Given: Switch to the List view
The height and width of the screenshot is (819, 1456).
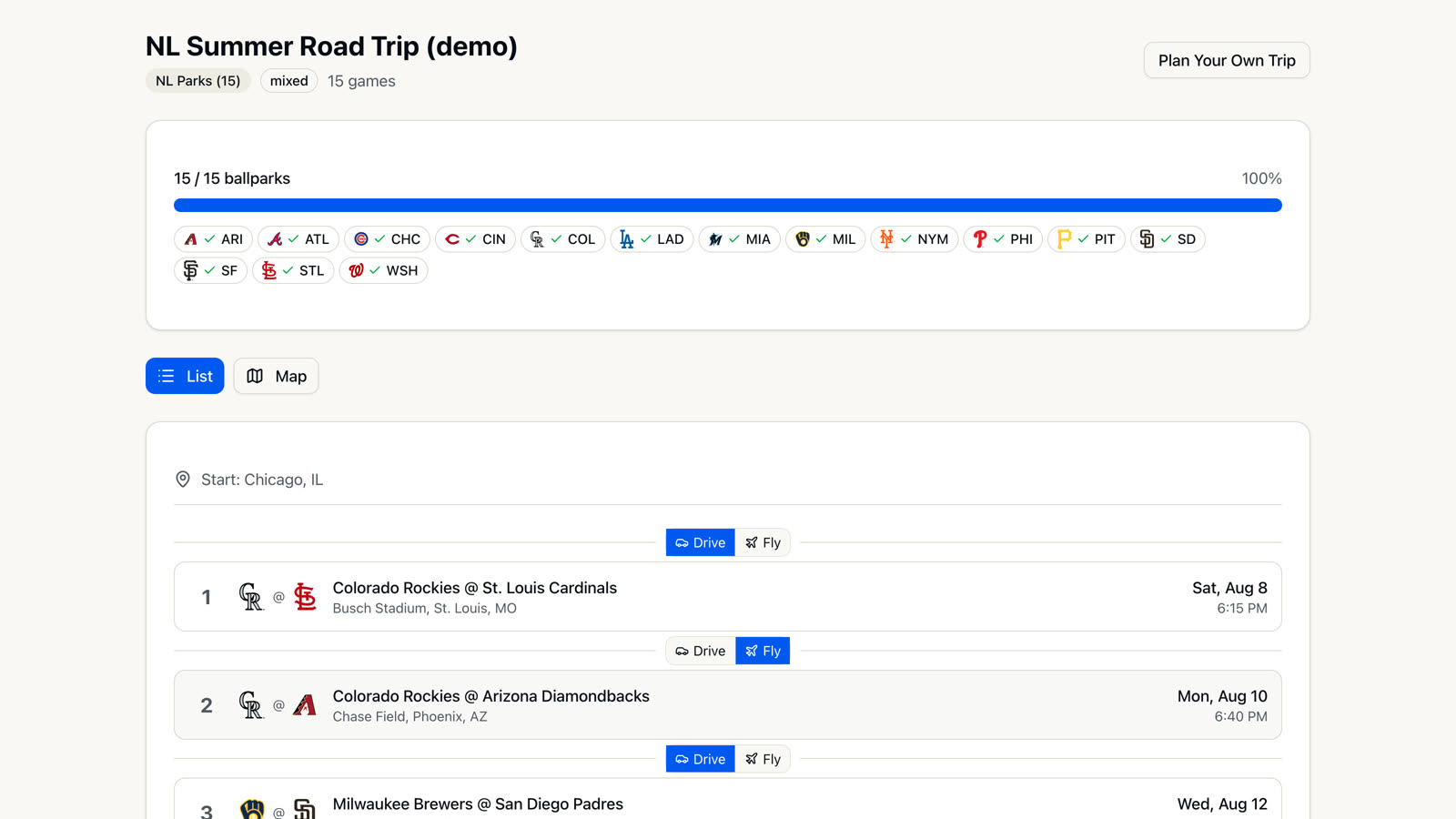Looking at the screenshot, I should click(185, 376).
